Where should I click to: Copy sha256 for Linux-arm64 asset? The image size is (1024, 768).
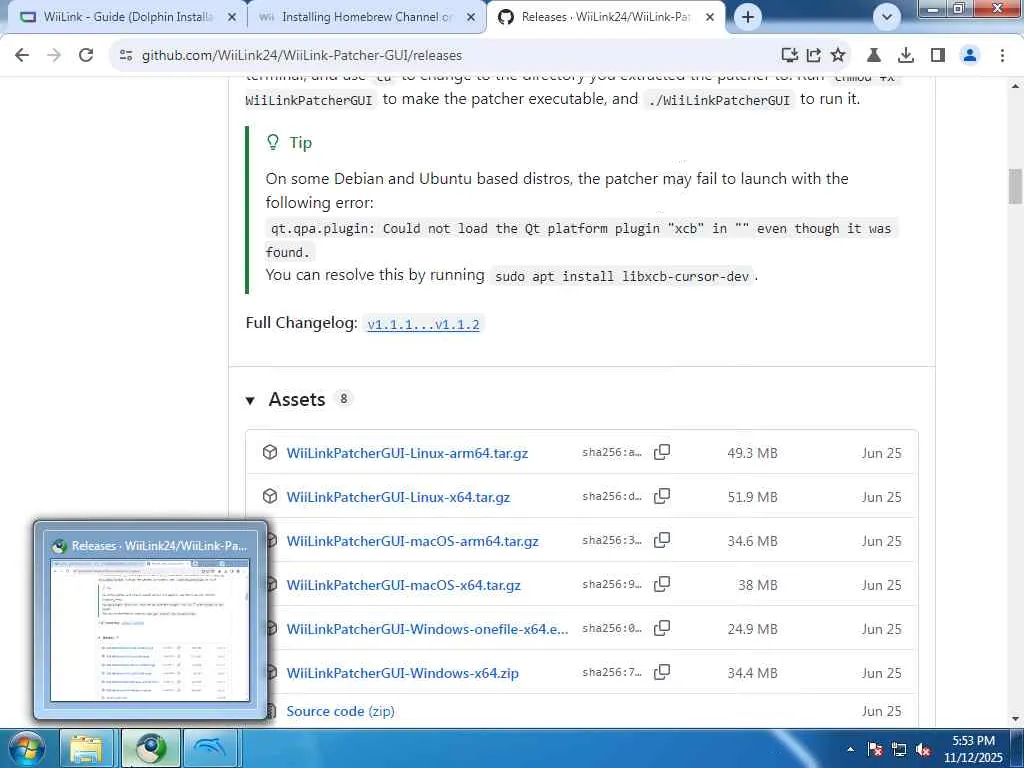coord(662,452)
